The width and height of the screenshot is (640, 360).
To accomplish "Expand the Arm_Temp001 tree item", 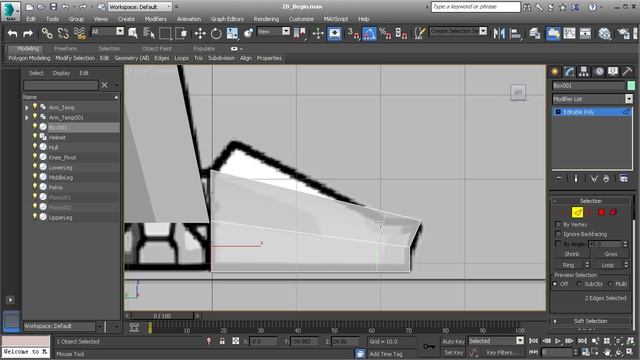I will coord(27,118).
